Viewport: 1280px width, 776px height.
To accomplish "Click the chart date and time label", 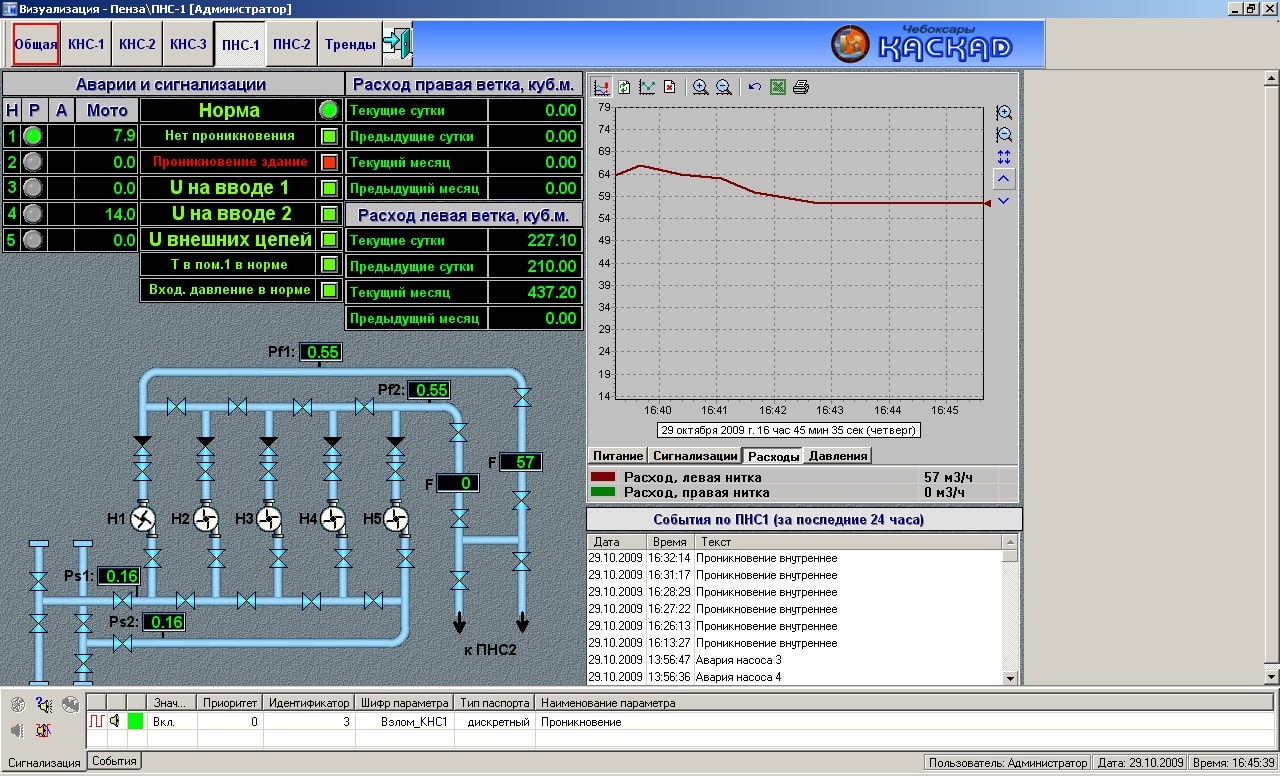I will (x=789, y=430).
